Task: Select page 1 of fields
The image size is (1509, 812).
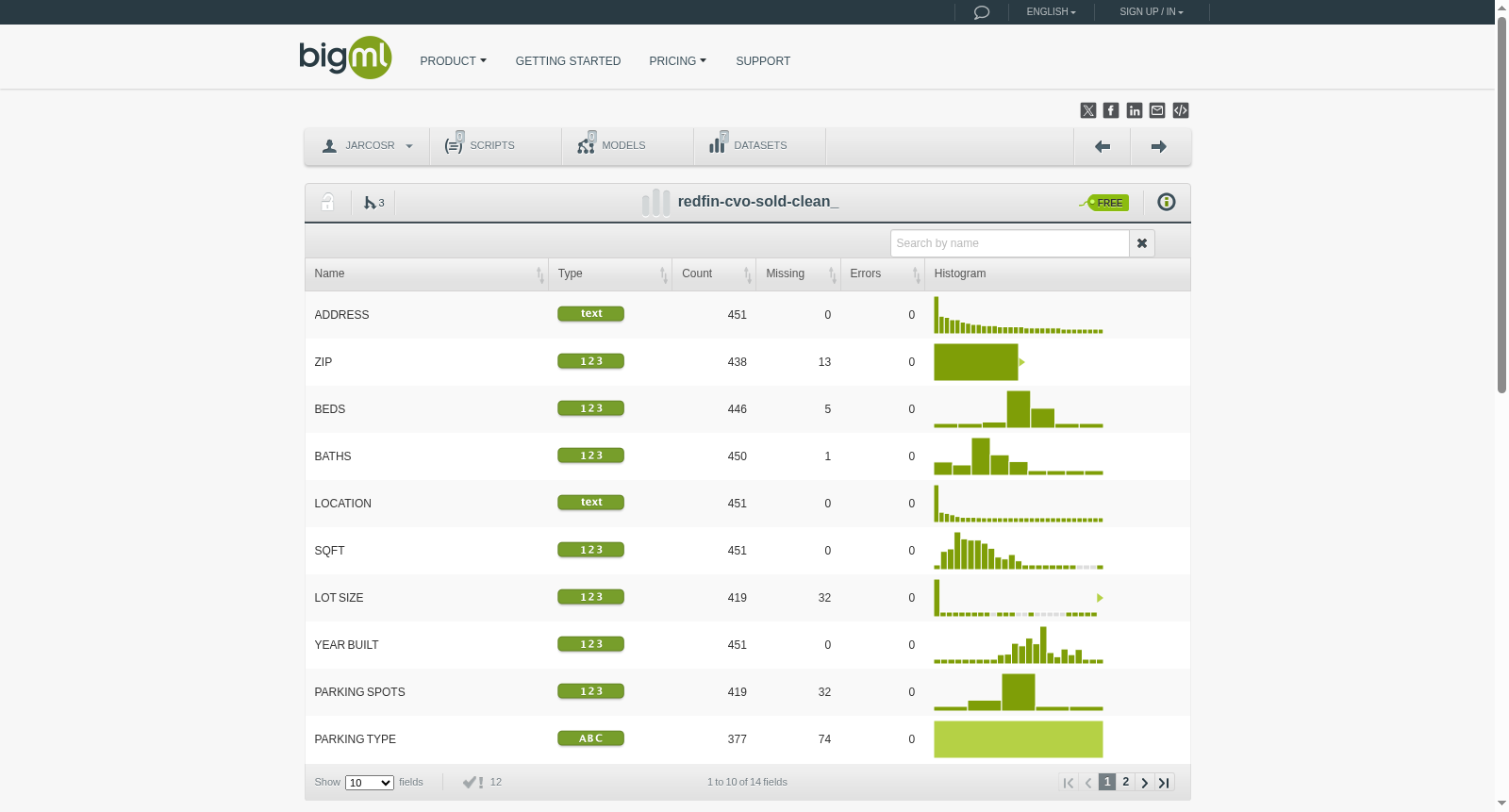Action: tap(1107, 782)
